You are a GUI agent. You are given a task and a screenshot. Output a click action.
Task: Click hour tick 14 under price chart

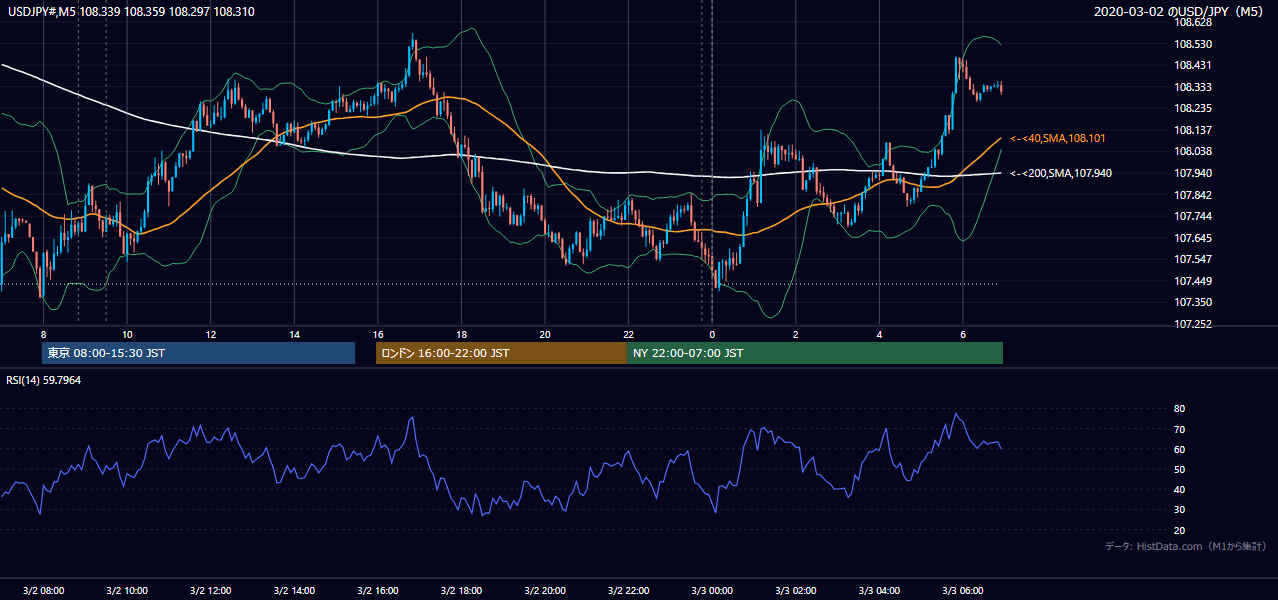(x=294, y=334)
